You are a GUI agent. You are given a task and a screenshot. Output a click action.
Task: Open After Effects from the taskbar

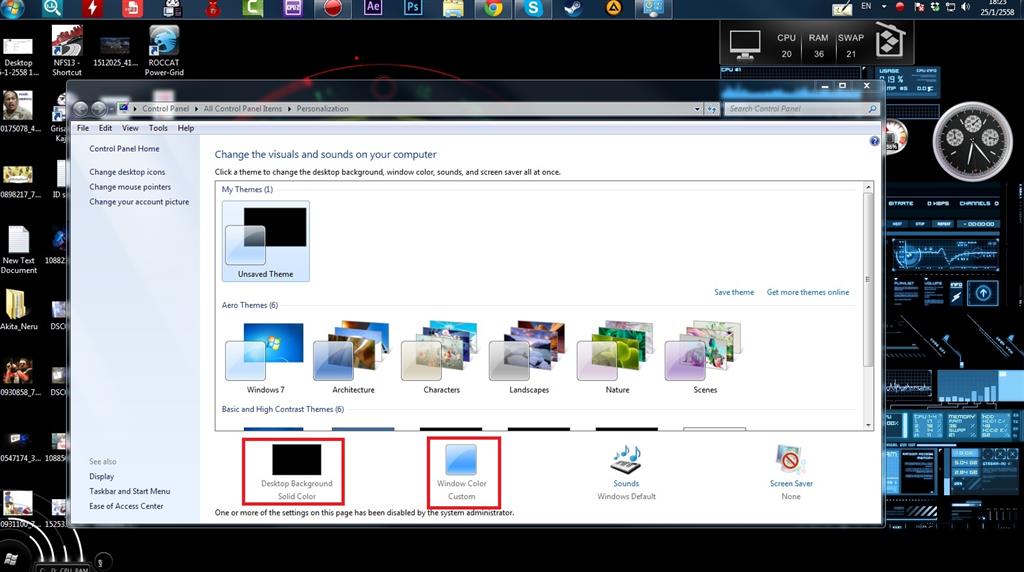click(x=373, y=8)
